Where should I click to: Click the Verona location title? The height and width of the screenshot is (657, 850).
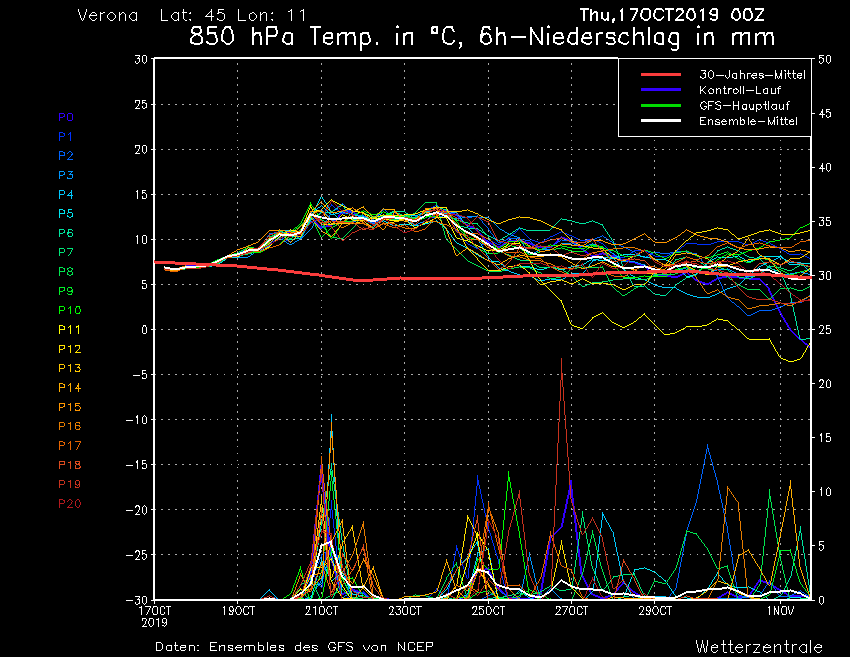(x=108, y=15)
